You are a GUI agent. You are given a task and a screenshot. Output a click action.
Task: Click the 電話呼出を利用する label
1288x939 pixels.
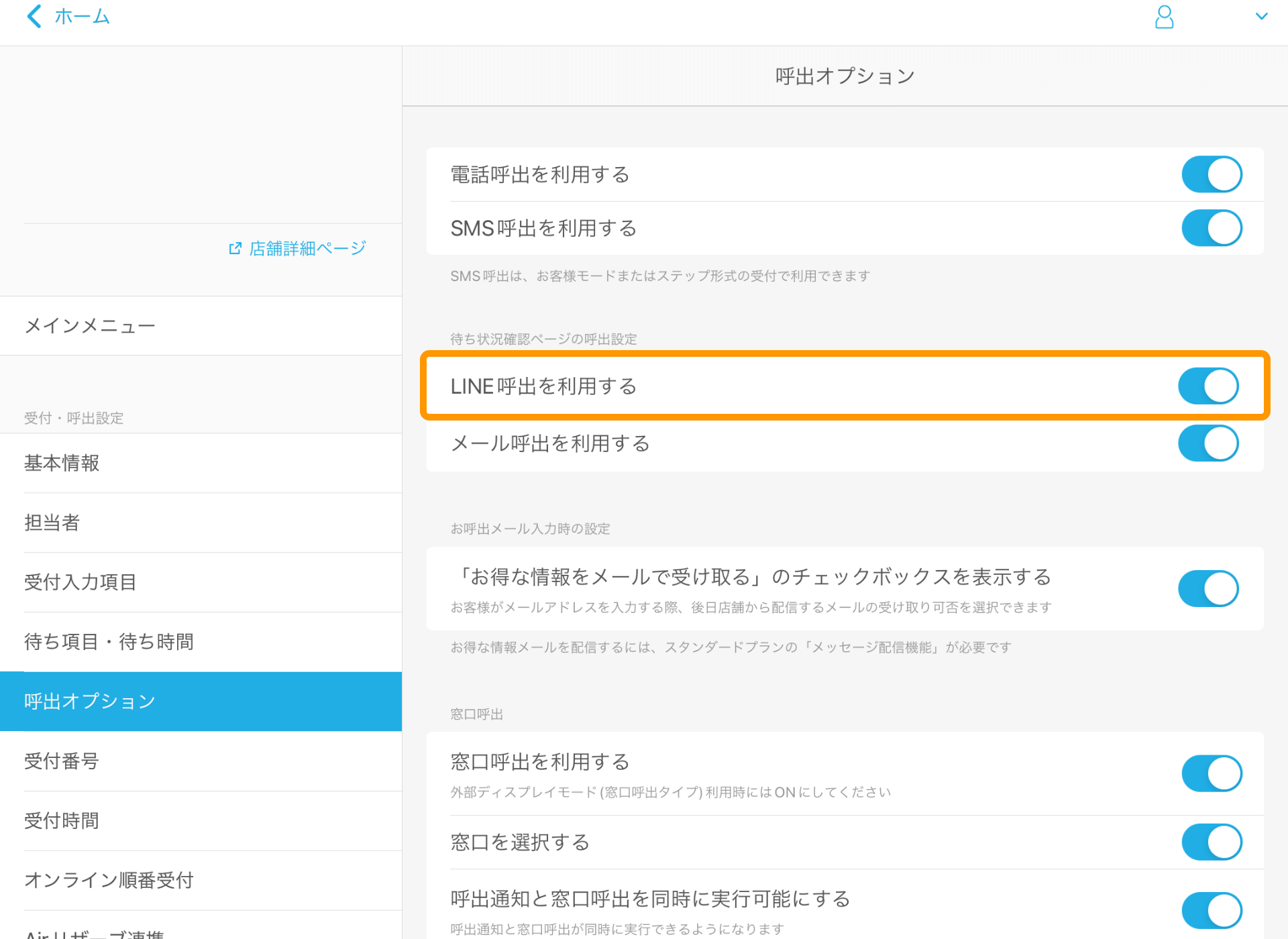point(540,175)
